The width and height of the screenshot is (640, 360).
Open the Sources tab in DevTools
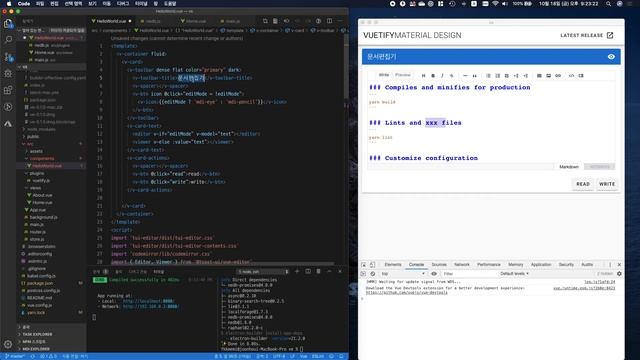tap(439, 264)
